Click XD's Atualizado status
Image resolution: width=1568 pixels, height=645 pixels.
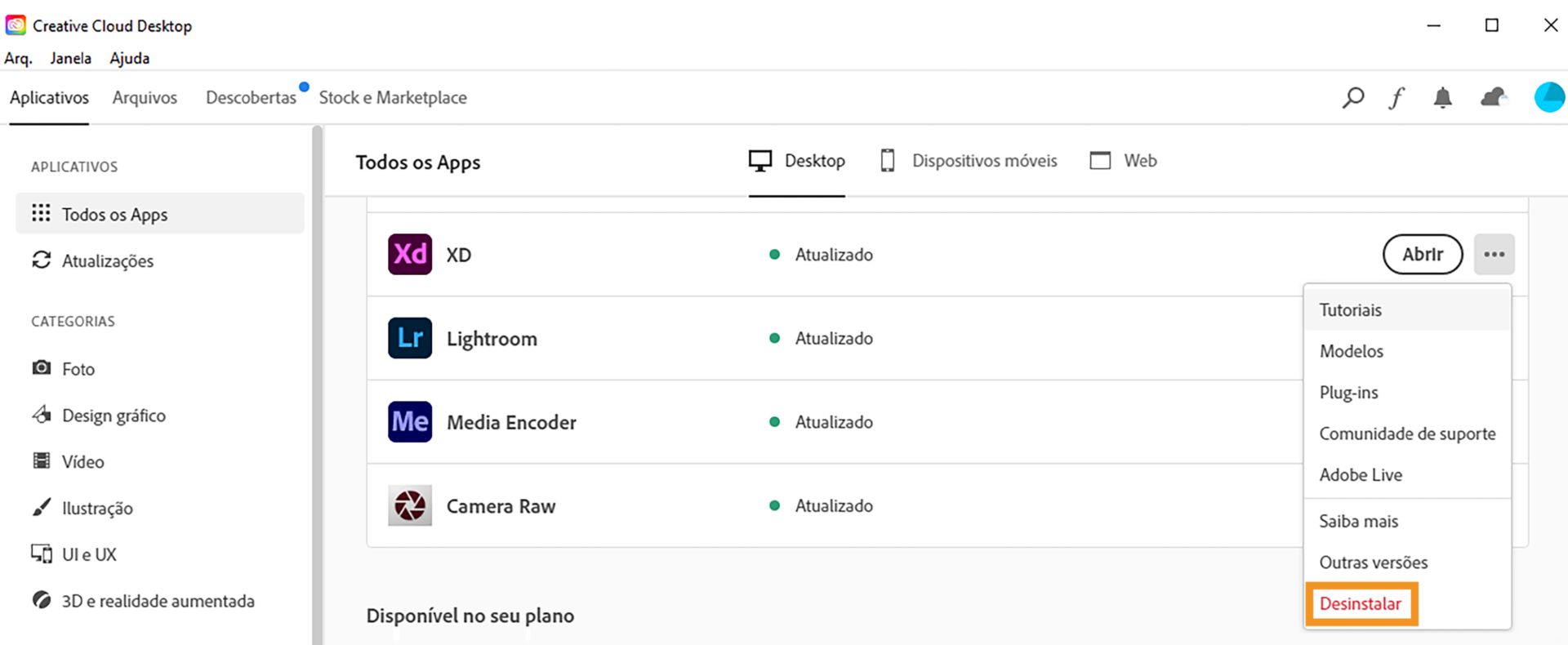point(822,255)
